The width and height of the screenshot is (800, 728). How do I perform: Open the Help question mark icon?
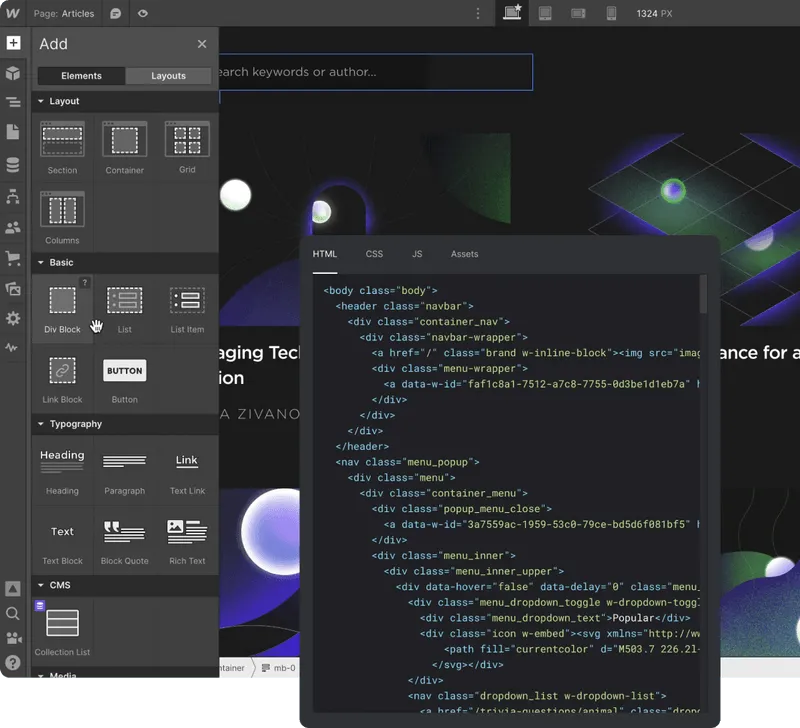pyautogui.click(x=13, y=662)
